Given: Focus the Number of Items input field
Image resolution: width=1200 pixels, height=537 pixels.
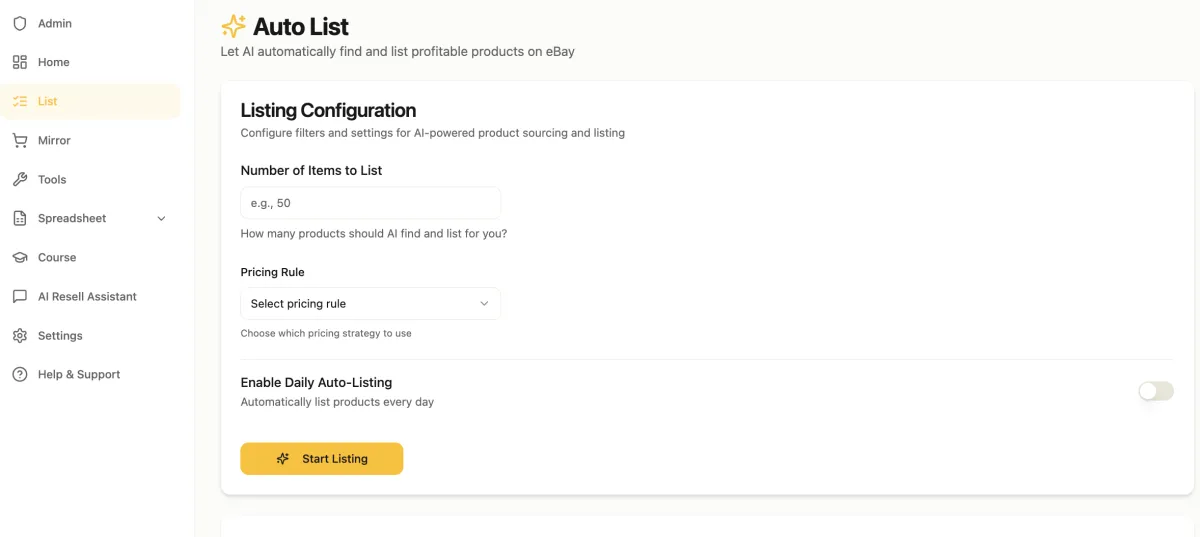Looking at the screenshot, I should click(x=370, y=203).
